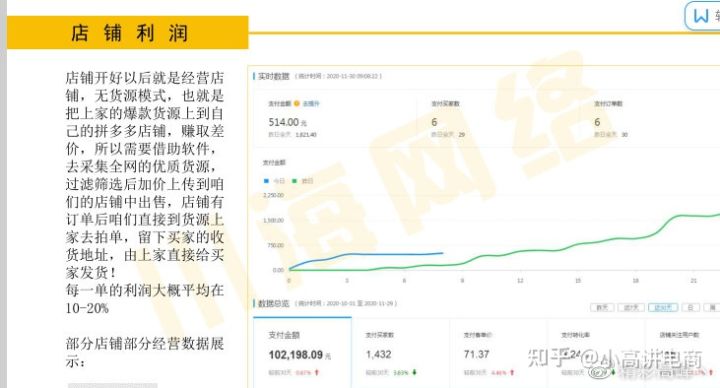720x388 pixels.
Task: Click the orange info icon next to 支付金额
Action: click(297, 104)
